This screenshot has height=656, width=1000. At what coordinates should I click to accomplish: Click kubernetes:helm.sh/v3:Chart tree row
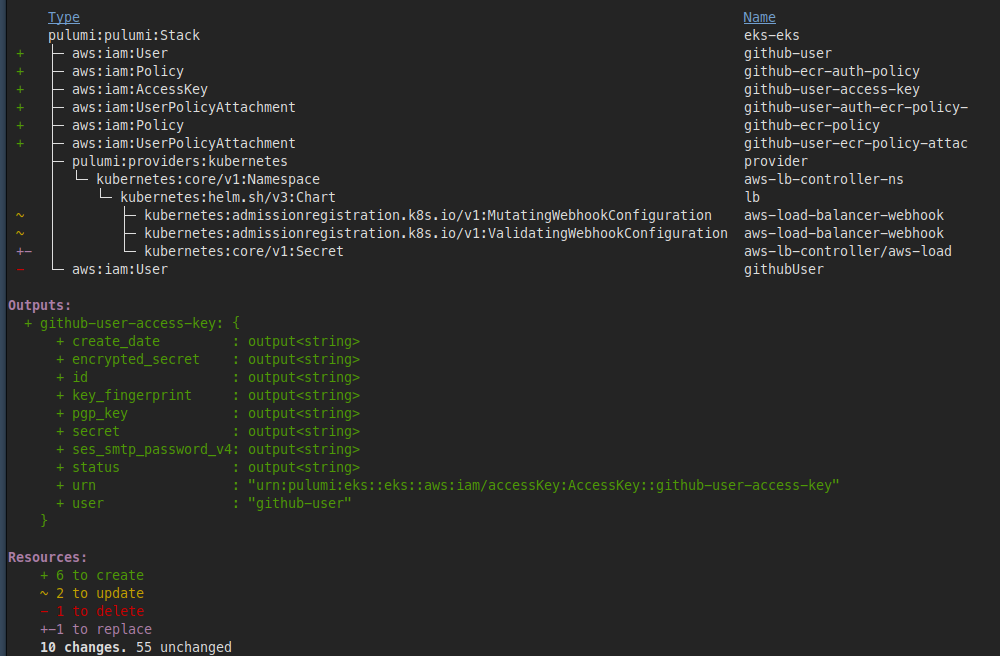(x=228, y=197)
